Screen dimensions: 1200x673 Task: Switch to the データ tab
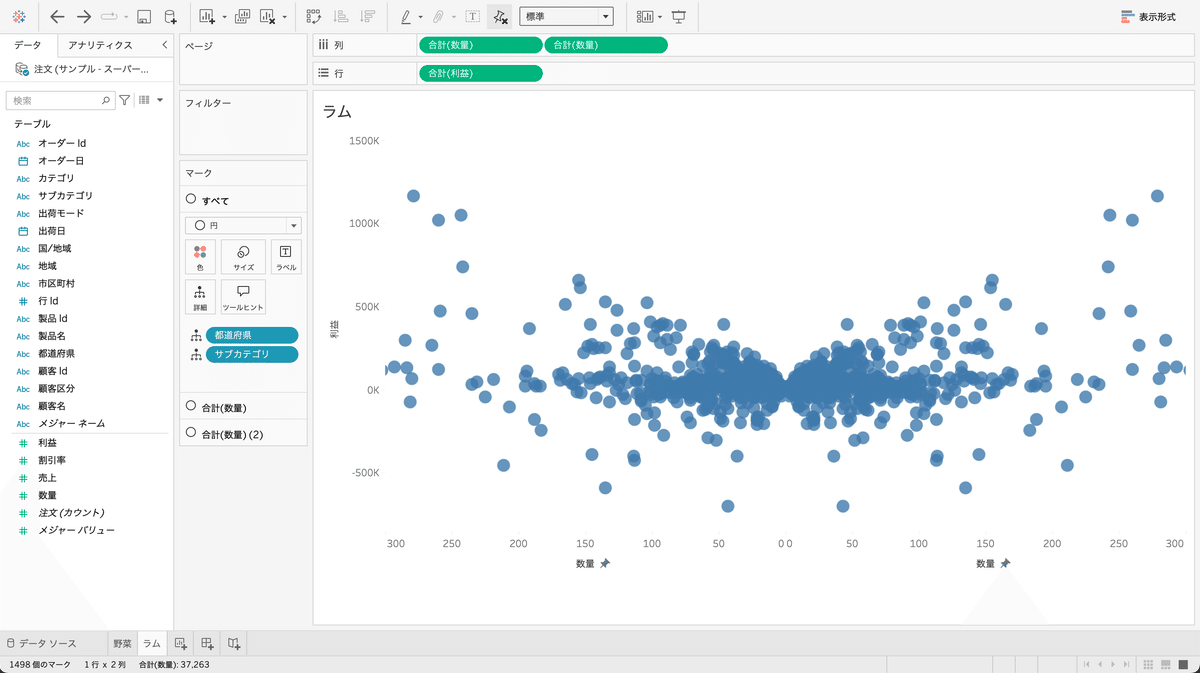pyautogui.click(x=28, y=45)
